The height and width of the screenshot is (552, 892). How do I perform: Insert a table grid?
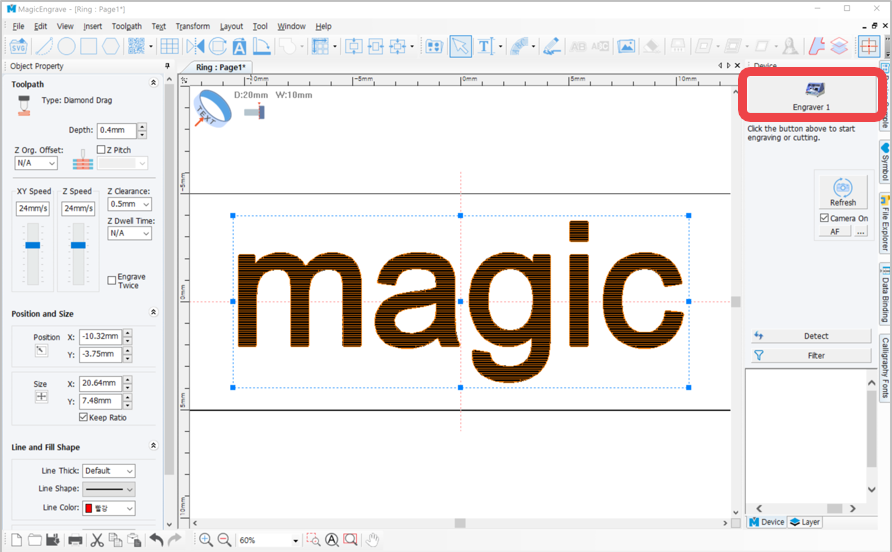[x=170, y=47]
